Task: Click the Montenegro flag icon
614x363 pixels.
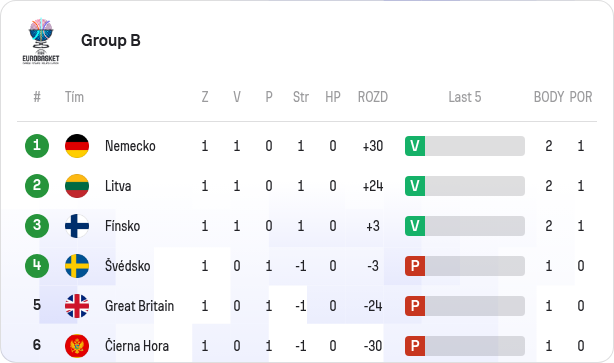Action: (x=77, y=346)
